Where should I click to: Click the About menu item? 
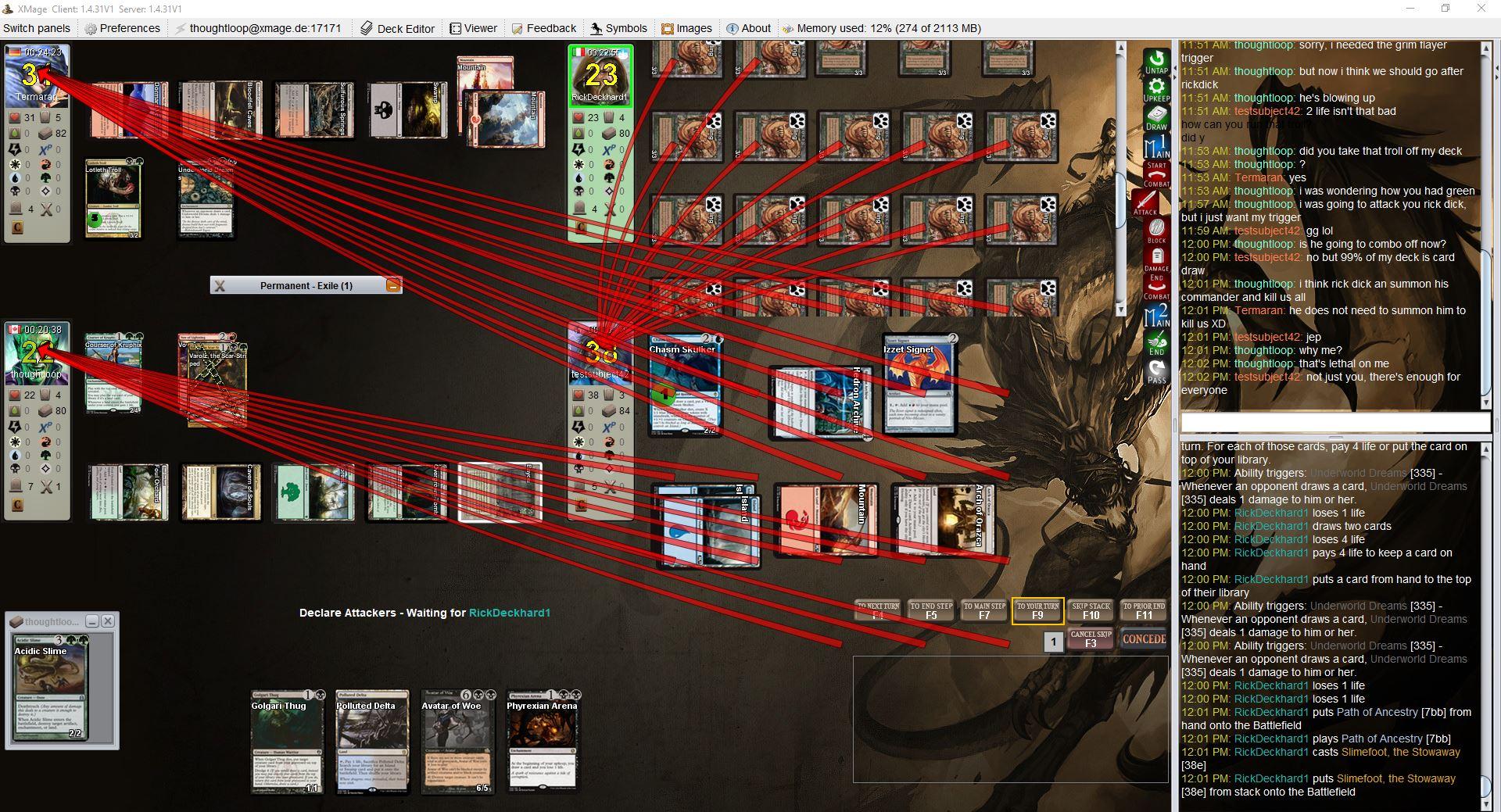749,28
